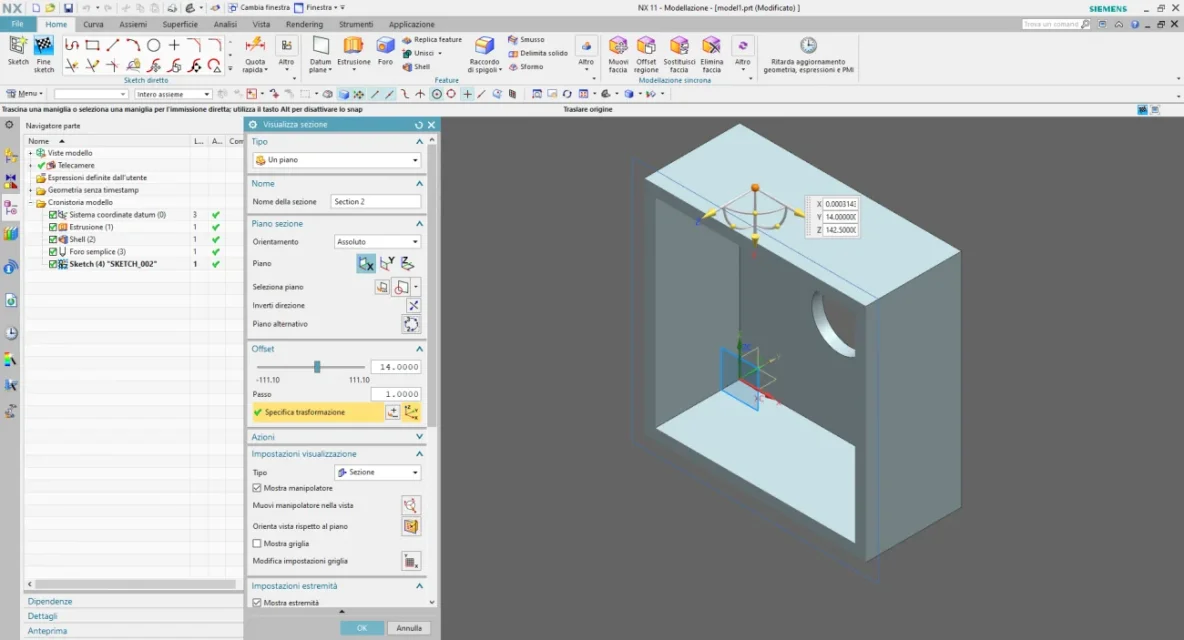Click the OK button
This screenshot has width=1184, height=640.
coord(362,628)
